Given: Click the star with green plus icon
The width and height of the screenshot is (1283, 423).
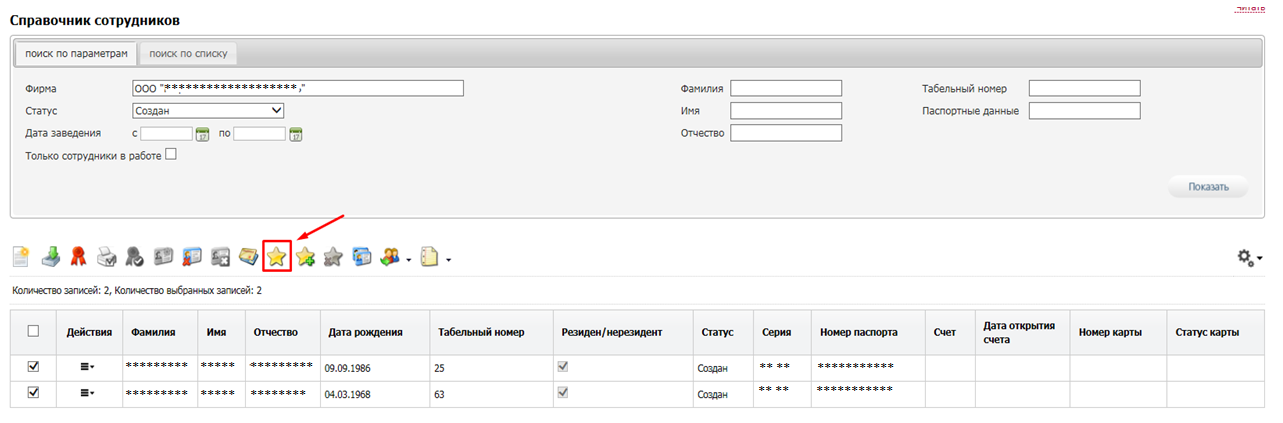Looking at the screenshot, I should (x=306, y=257).
